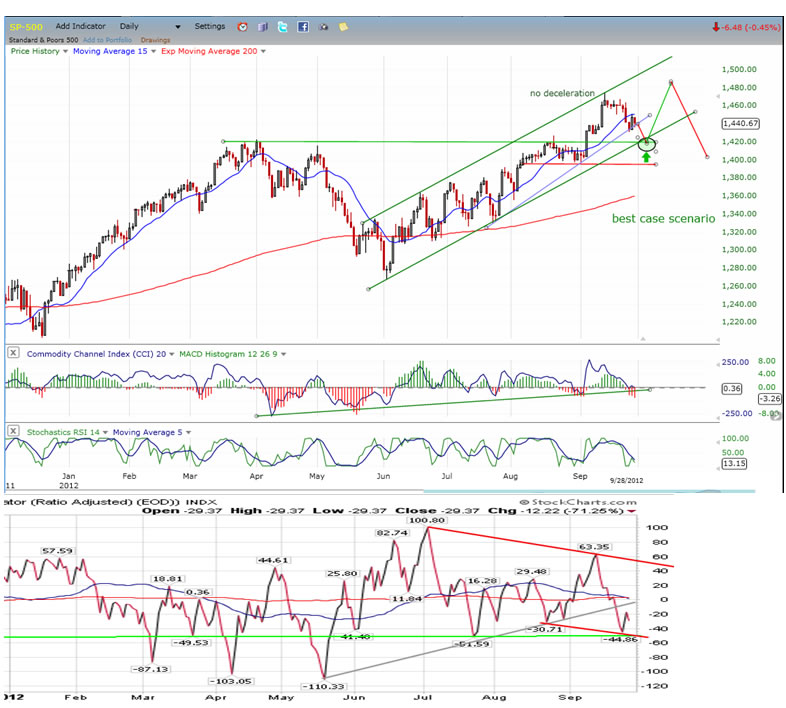786x708 pixels.
Task: Open the Add Indicator menu
Action: tap(83, 25)
